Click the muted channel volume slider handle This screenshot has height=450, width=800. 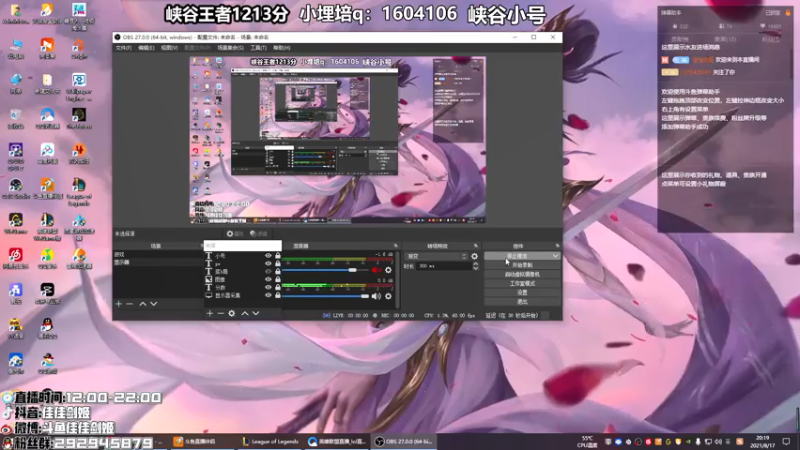(353, 270)
